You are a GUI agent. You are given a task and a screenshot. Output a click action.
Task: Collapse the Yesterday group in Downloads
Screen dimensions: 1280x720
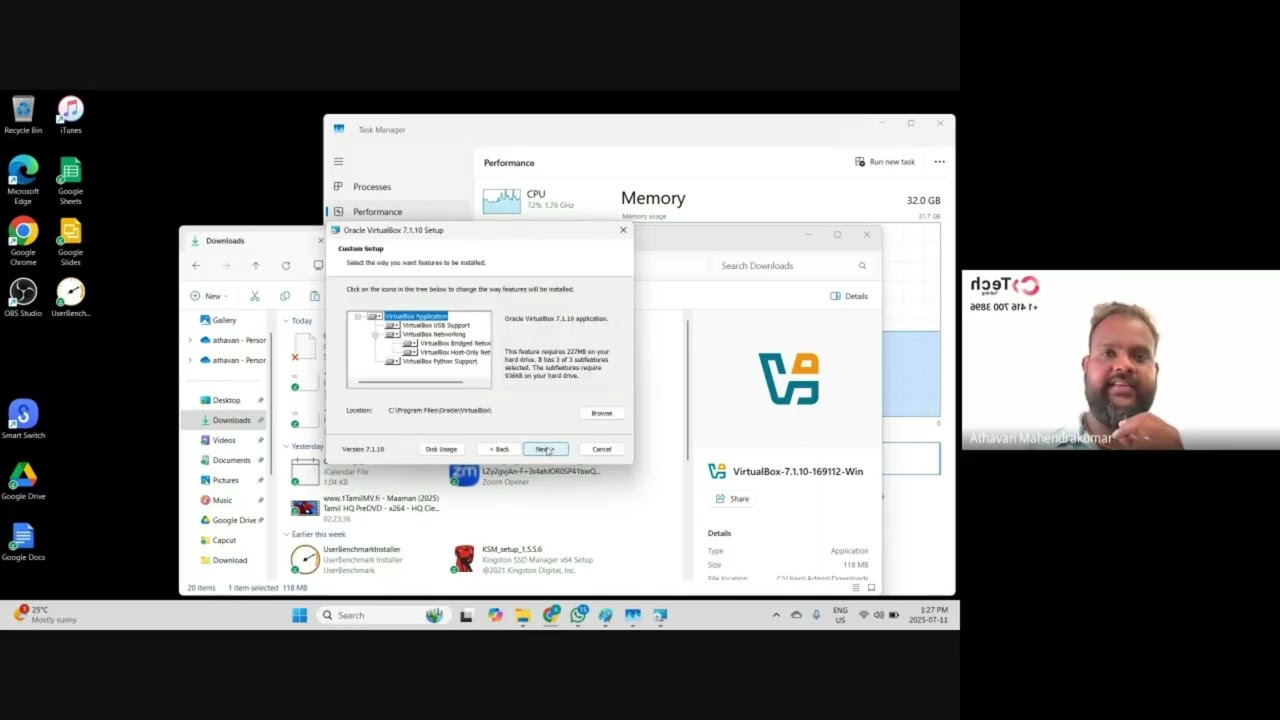285,446
